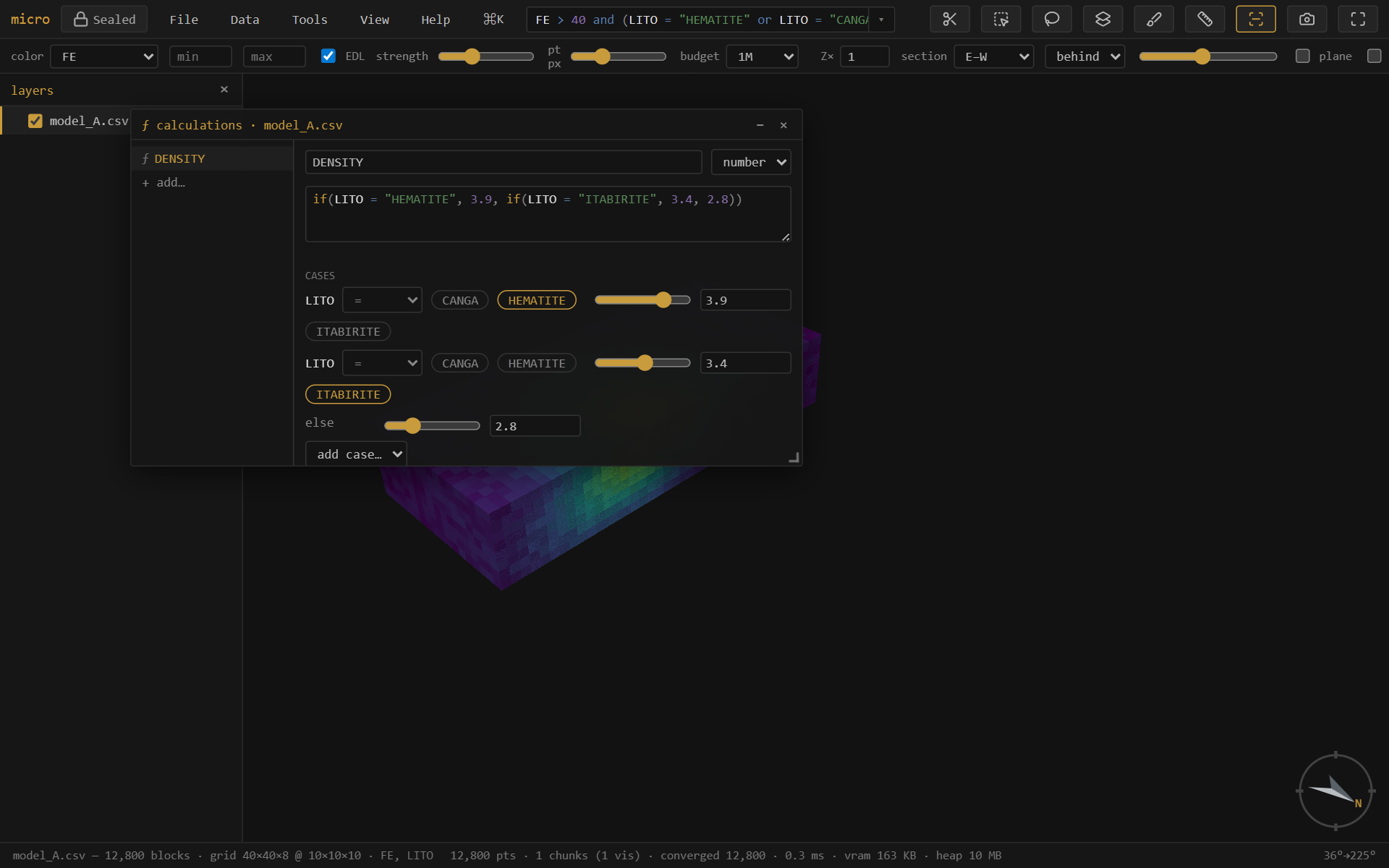Tick the checkbox right of plane

[x=1375, y=56]
